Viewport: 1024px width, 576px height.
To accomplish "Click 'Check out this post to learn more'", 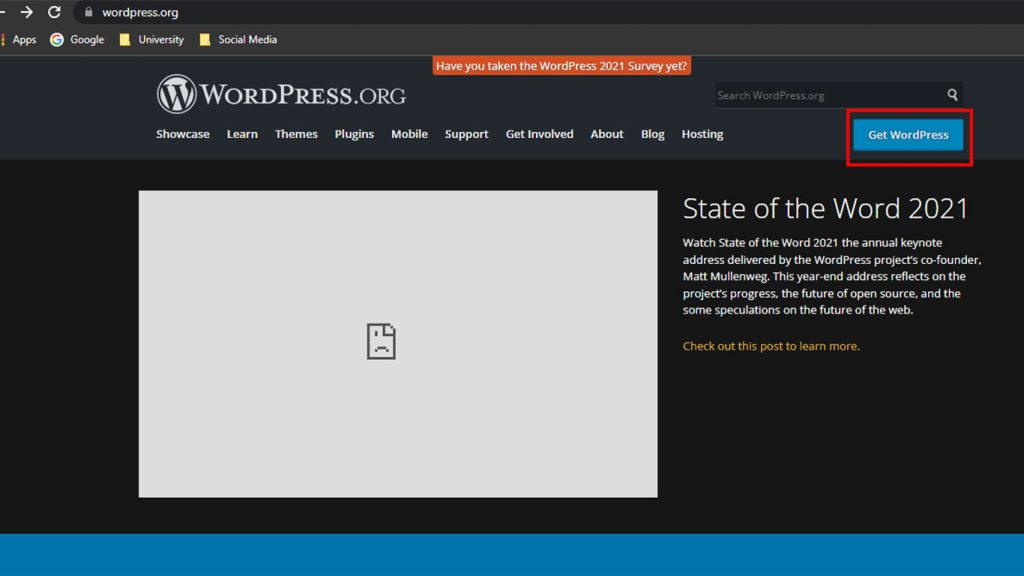I will pos(771,346).
